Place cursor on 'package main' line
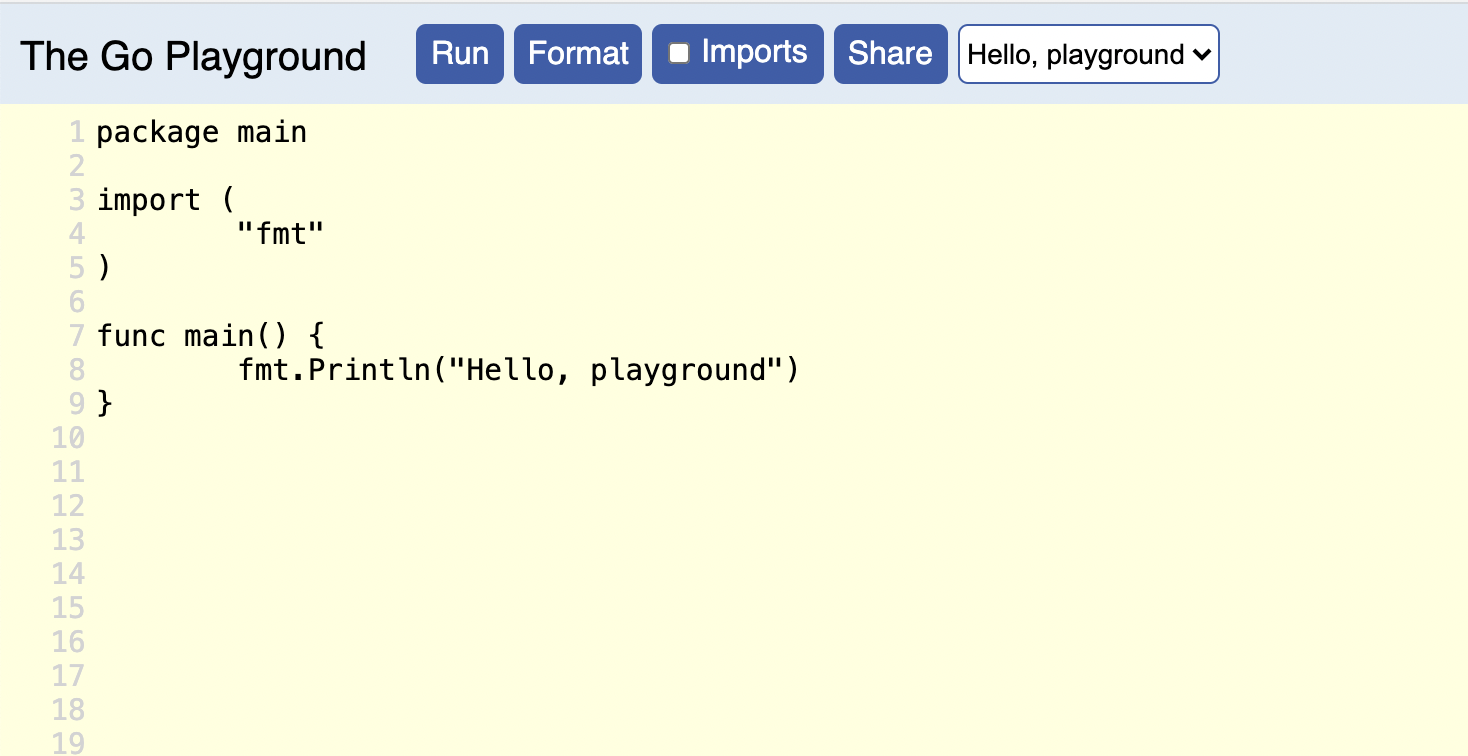This screenshot has height=756, width=1468. click(201, 132)
